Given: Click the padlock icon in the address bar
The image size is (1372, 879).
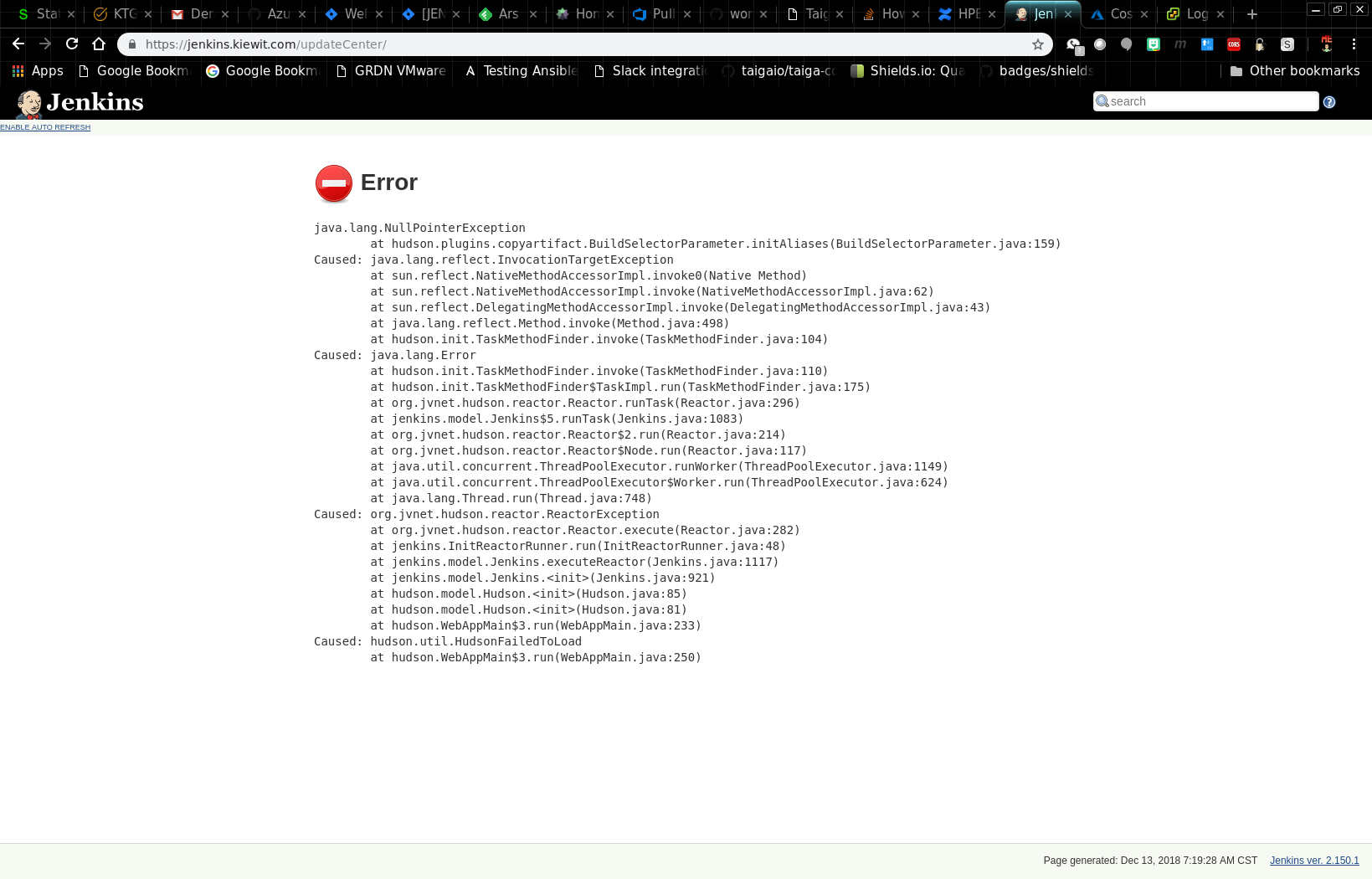Looking at the screenshot, I should [134, 44].
